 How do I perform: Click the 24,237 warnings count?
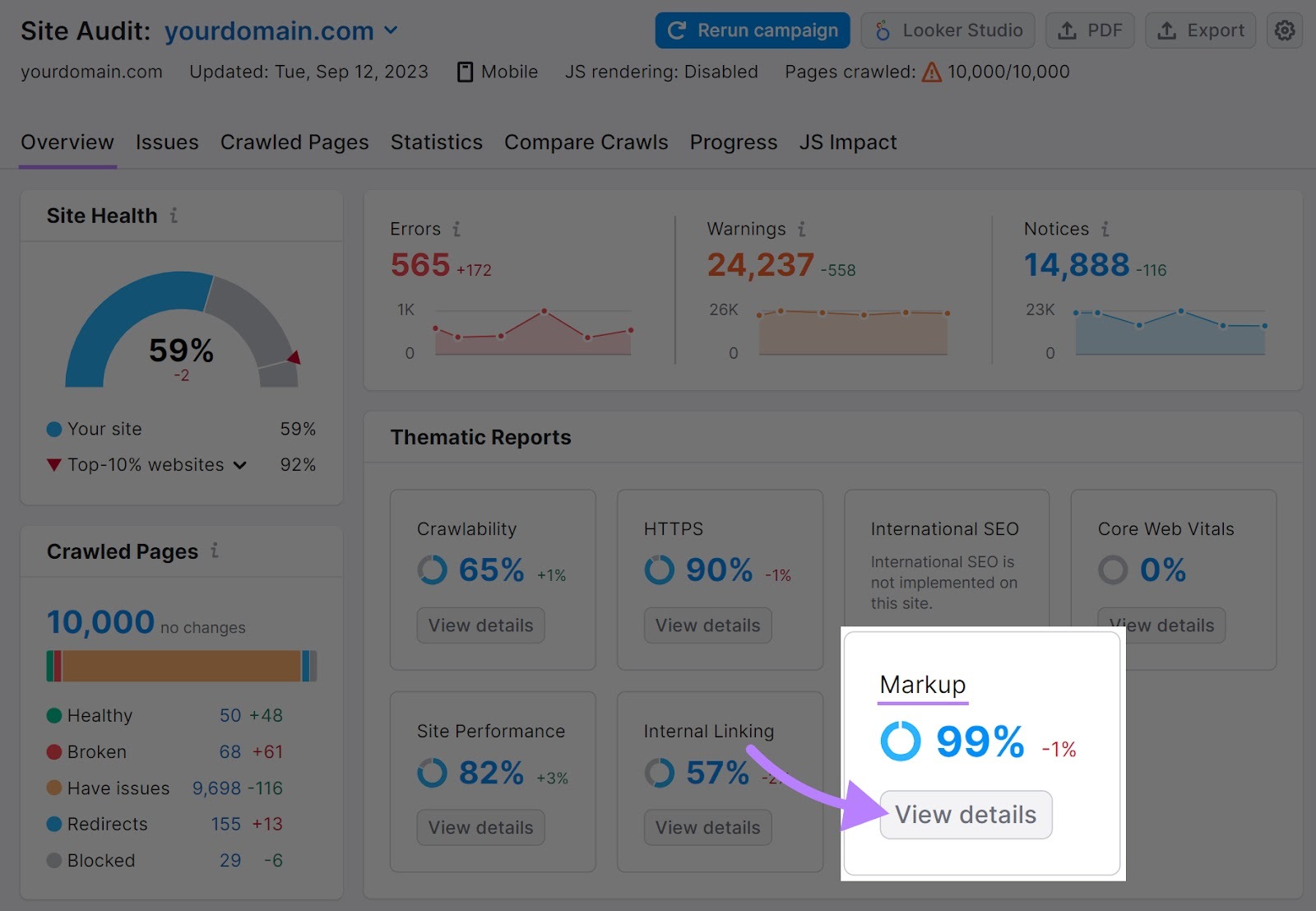pos(761,265)
